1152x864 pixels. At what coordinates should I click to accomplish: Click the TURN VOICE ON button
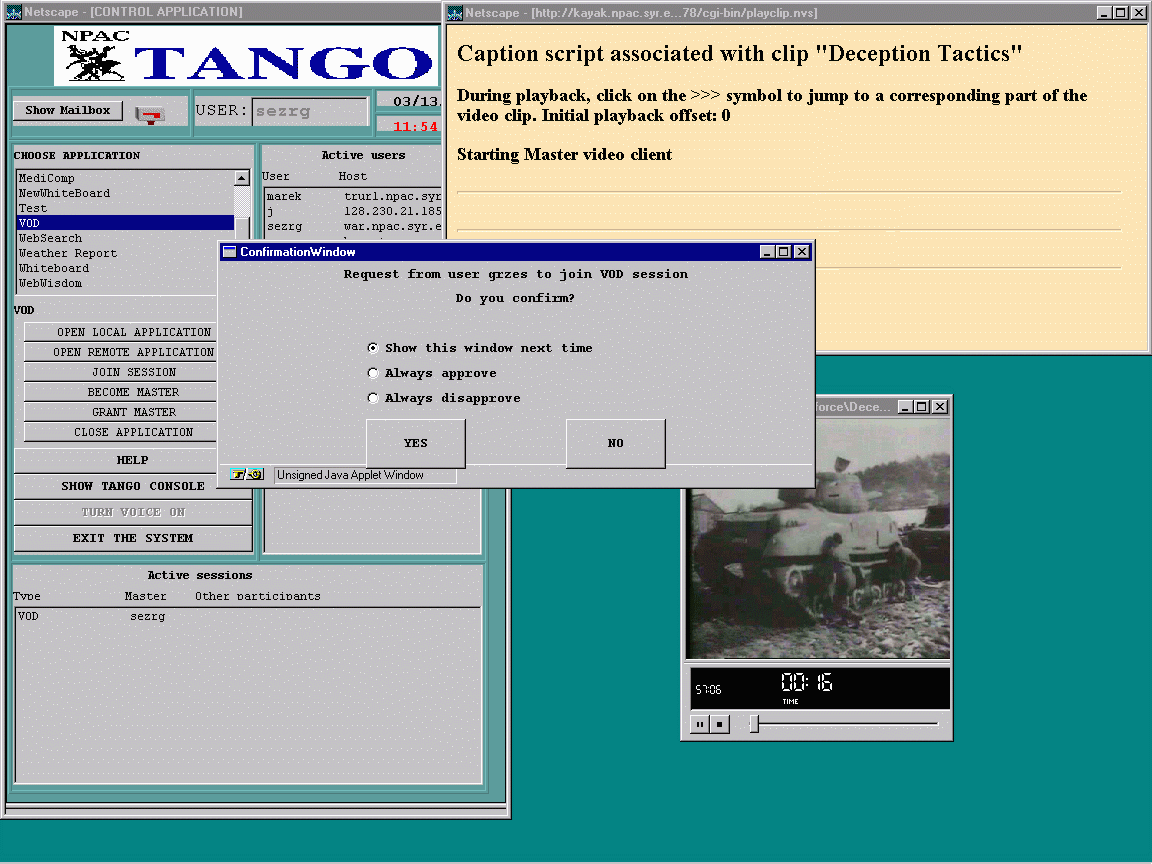[133, 512]
